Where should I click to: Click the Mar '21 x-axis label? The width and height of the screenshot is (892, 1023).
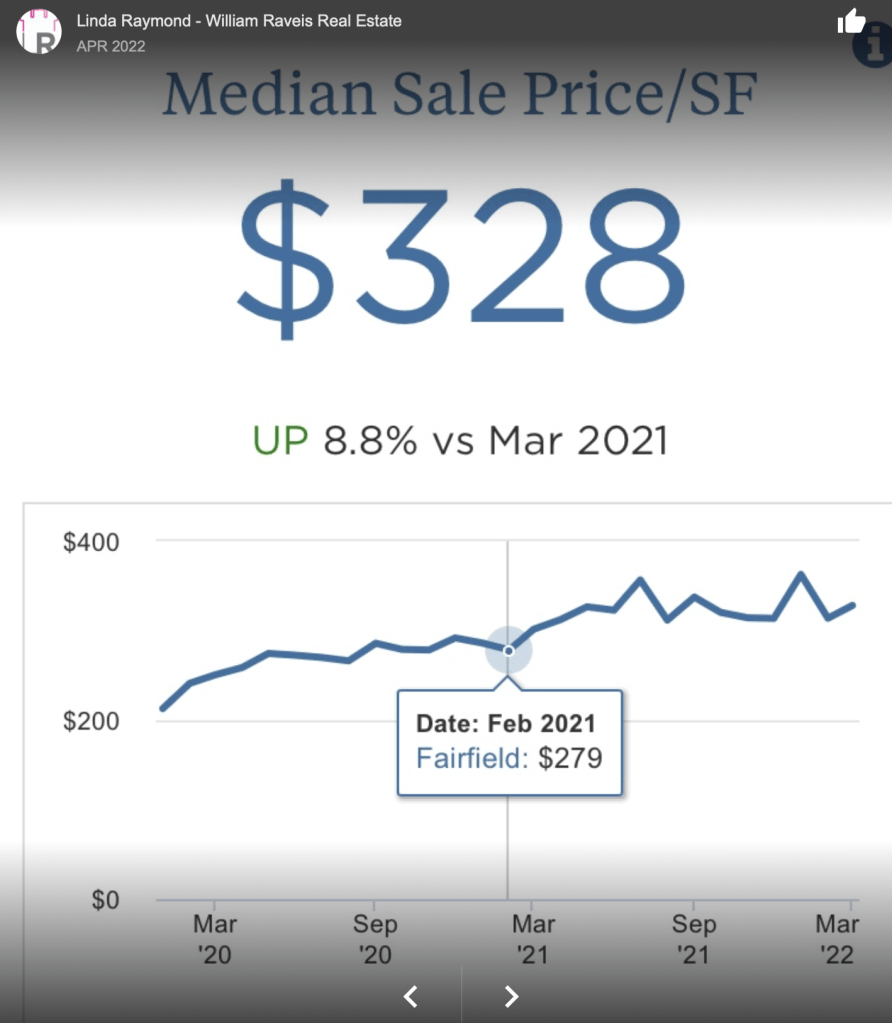[534, 939]
